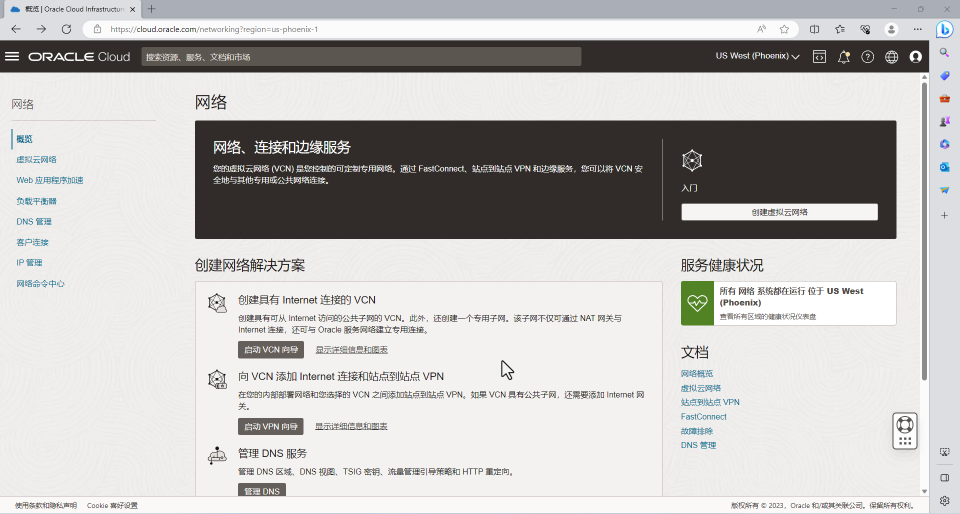Viewport: 960px width, 514px height.
Task: Open 故障排除 documentation link
Action: (x=697, y=431)
